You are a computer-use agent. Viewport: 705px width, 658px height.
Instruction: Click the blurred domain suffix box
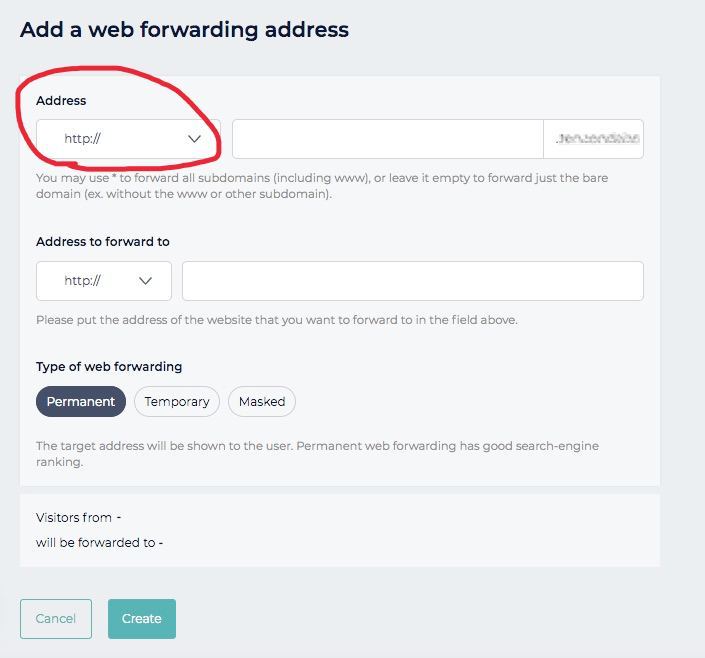593,139
